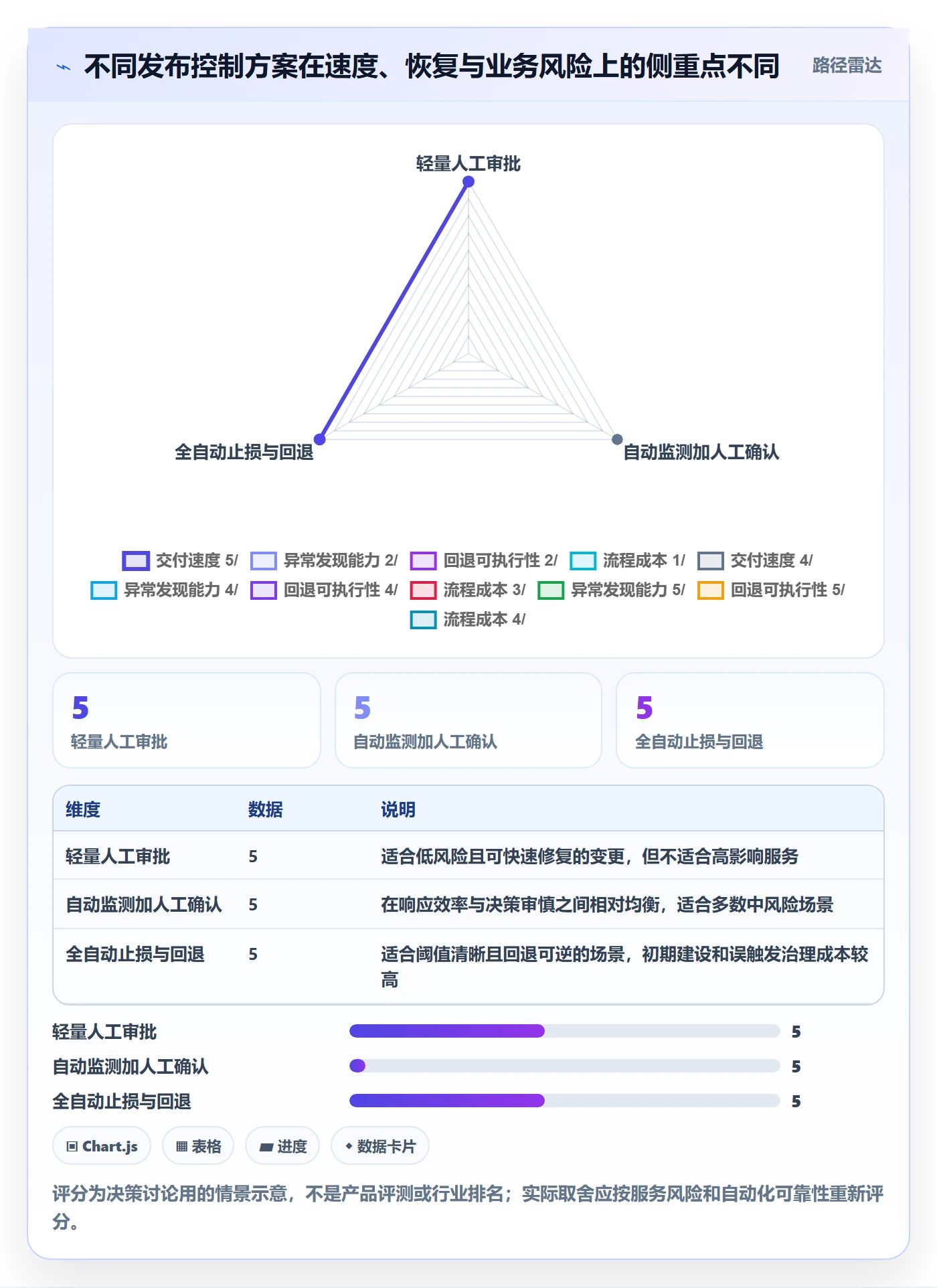Click the 说明 column header

click(x=398, y=809)
